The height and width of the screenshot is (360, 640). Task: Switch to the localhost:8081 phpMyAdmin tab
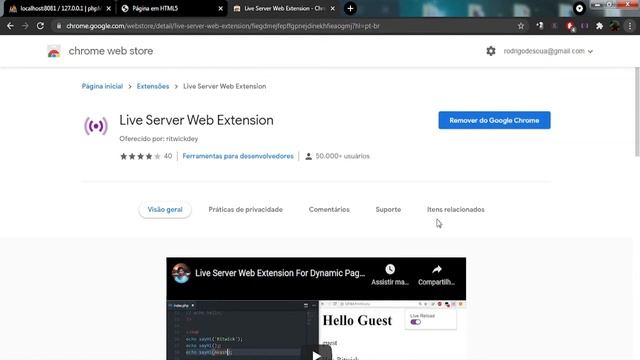point(60,9)
